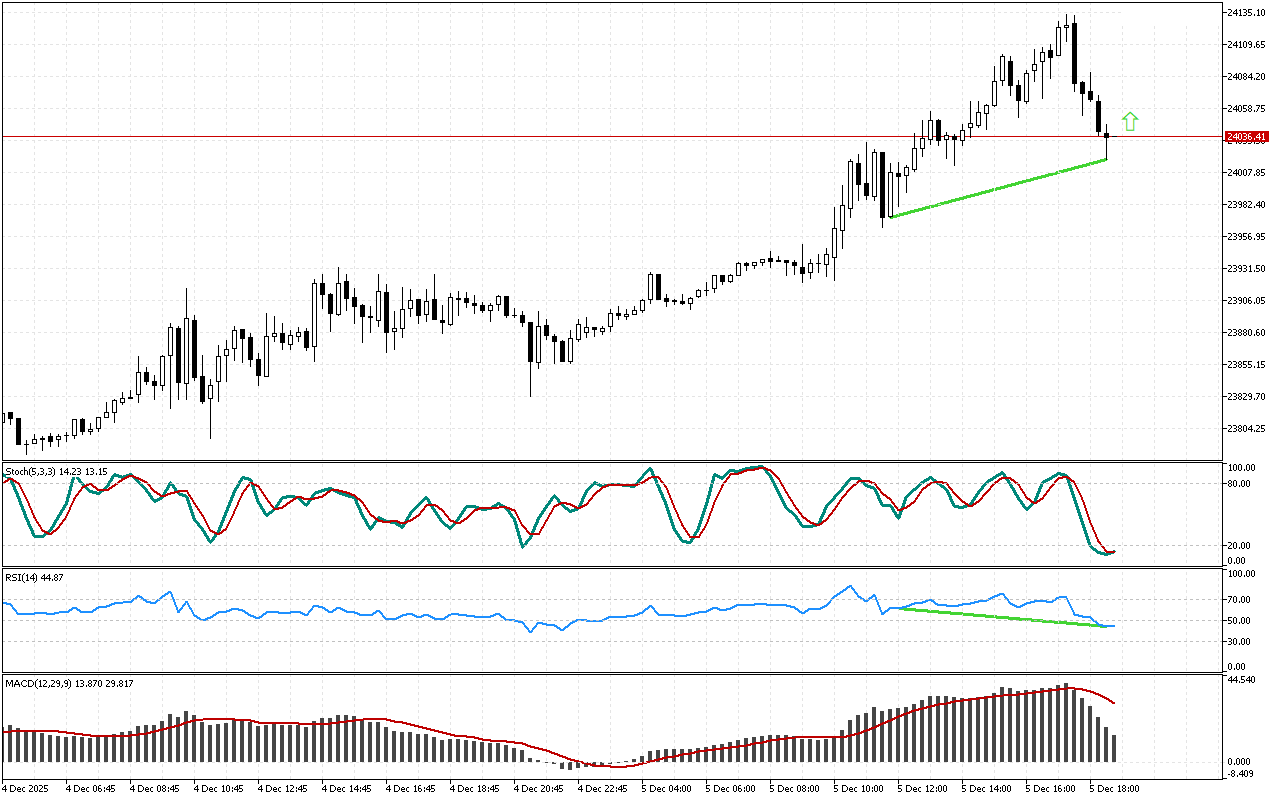Image resolution: width=1280 pixels, height=800 pixels.
Task: Click the 23804.25 price axis label
Action: (x=1246, y=429)
